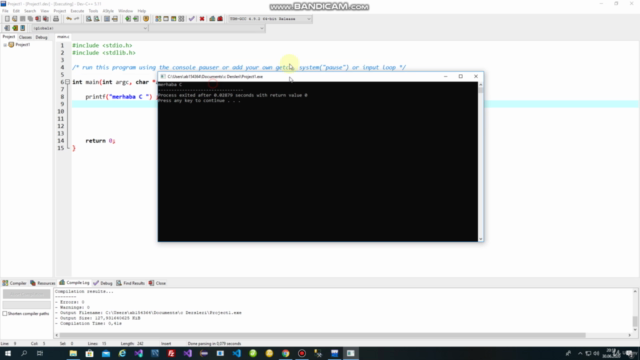Viewport: 640px width, 360px height.
Task: Click the Close file toolbar icon
Action: pos(38,19)
